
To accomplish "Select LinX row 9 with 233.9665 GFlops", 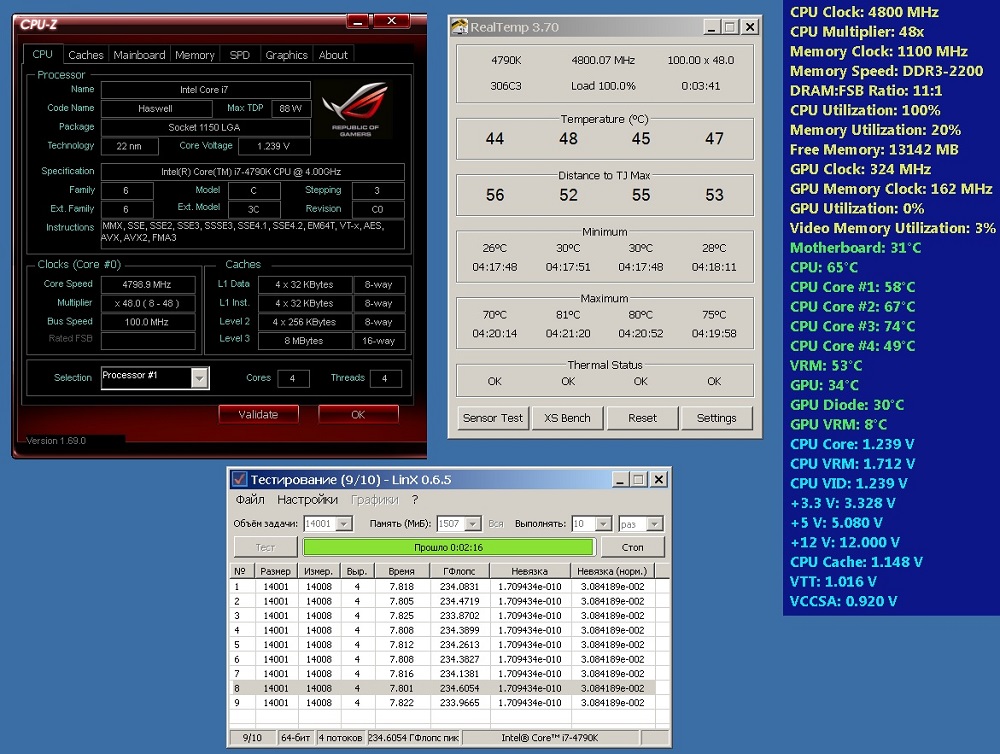I will pyautogui.click(x=442, y=702).
